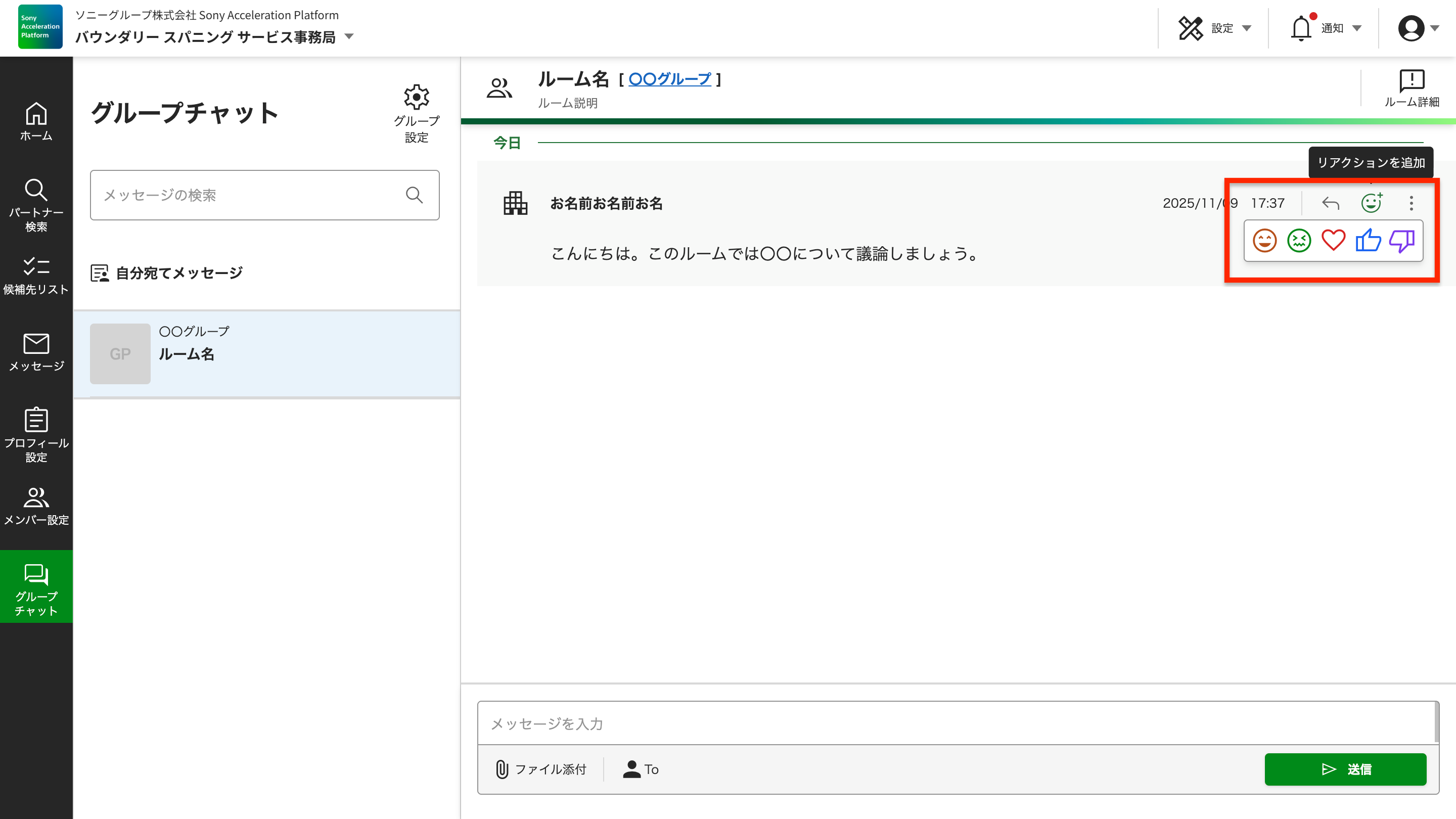The width and height of the screenshot is (1456, 819).
Task: Open the three-dot message options menu
Action: tap(1411, 203)
